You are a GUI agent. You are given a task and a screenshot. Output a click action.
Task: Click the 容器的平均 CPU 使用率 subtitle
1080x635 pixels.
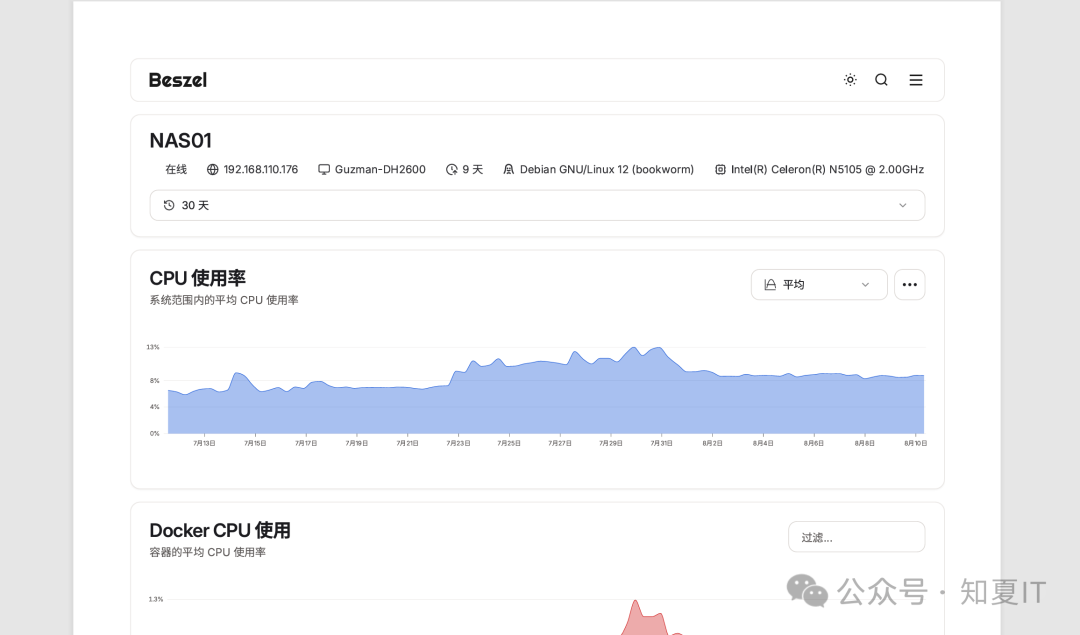(x=207, y=552)
